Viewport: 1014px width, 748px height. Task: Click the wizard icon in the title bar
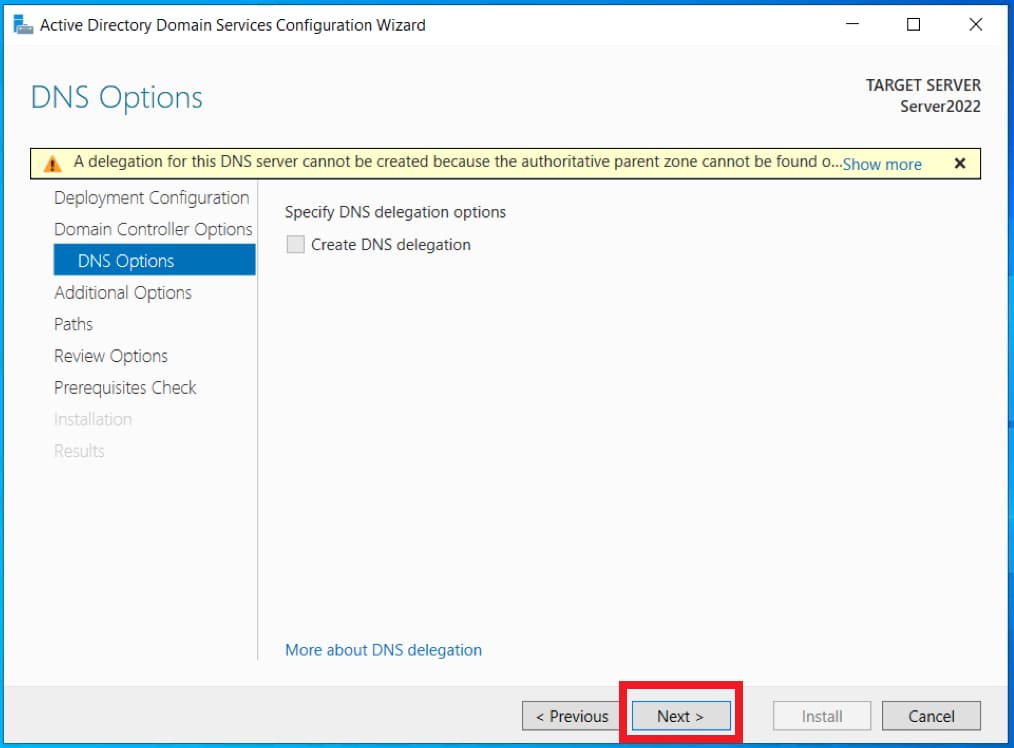point(22,25)
